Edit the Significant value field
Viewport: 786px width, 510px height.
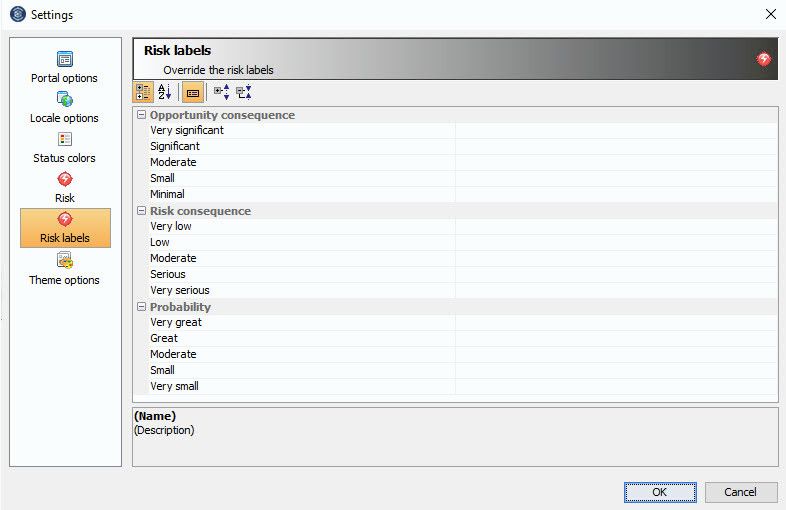(x=617, y=146)
